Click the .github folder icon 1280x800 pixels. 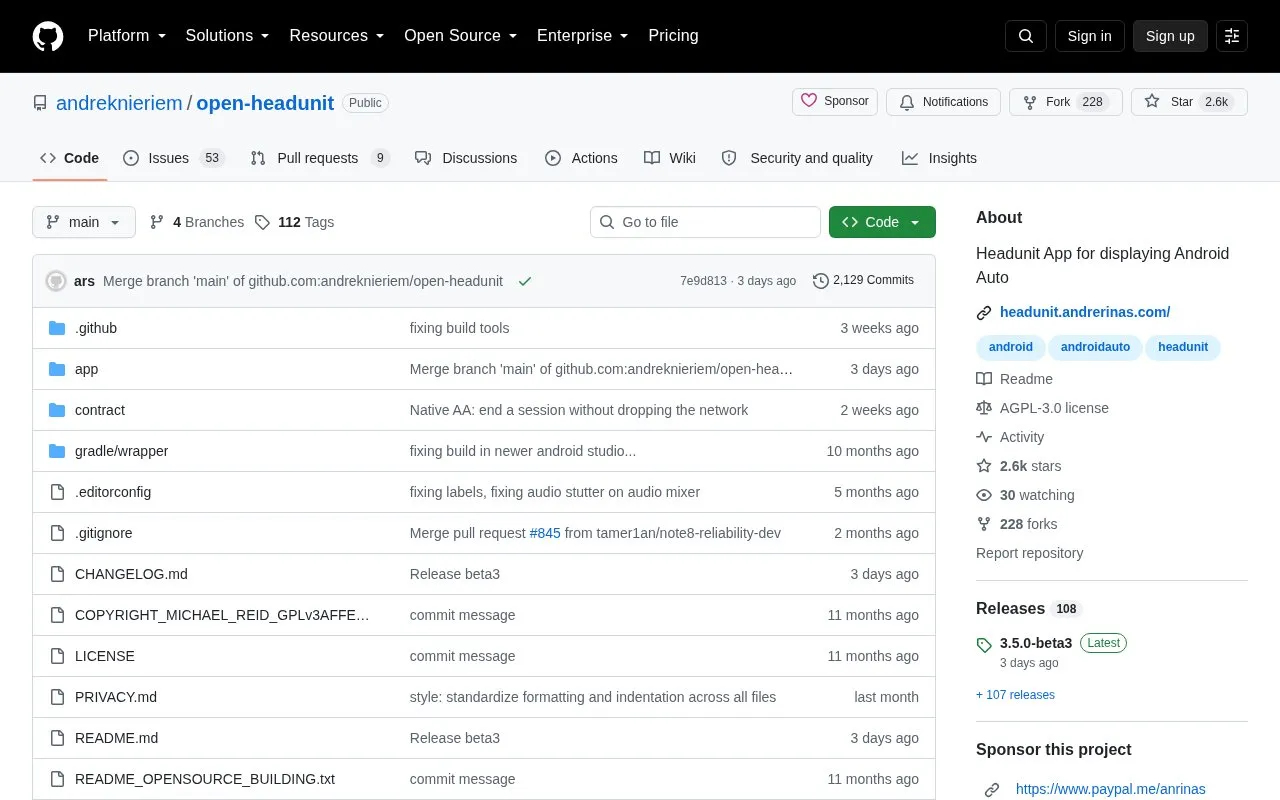click(57, 328)
